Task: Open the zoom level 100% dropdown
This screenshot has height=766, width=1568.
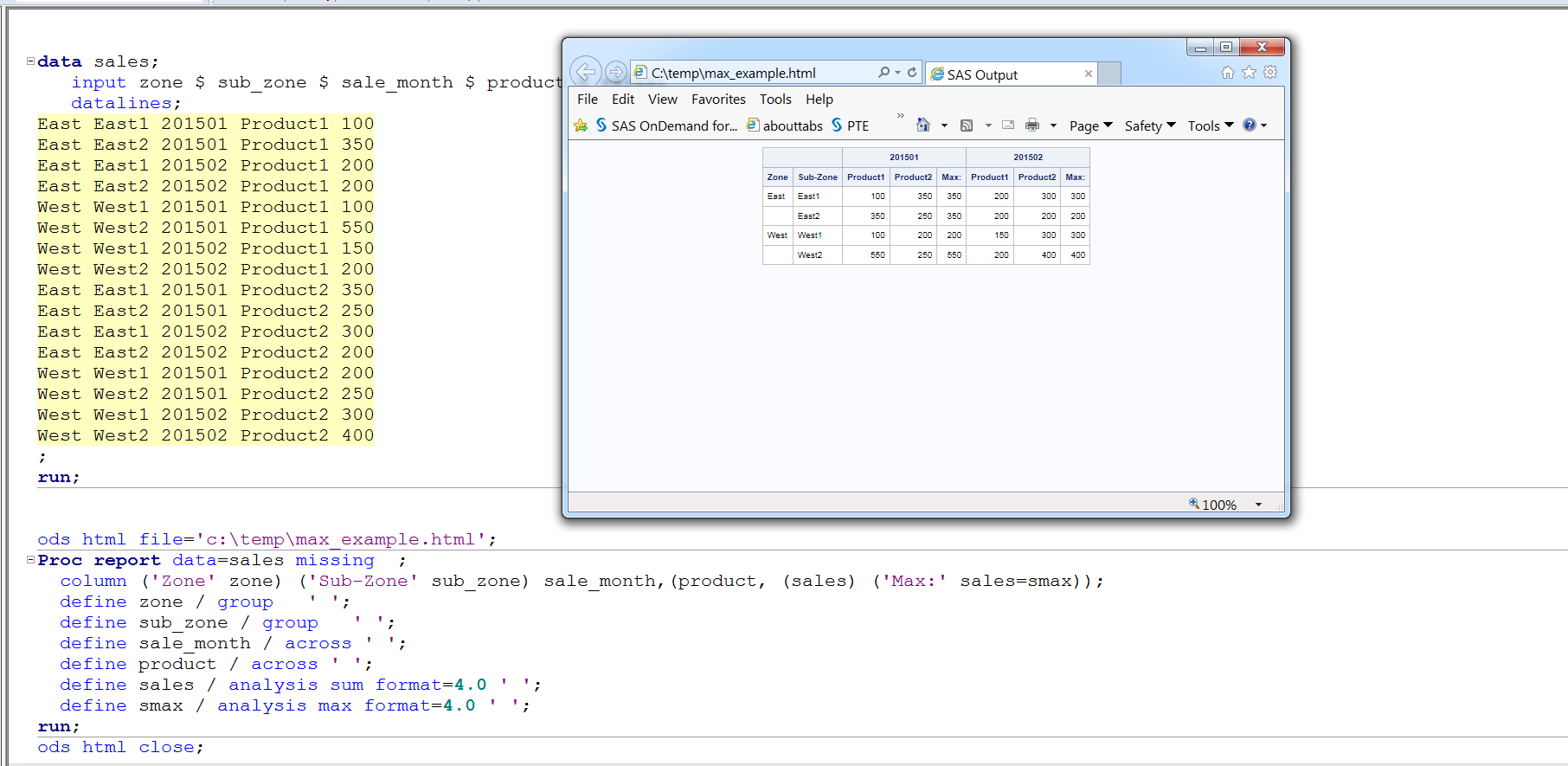Action: 1258,505
